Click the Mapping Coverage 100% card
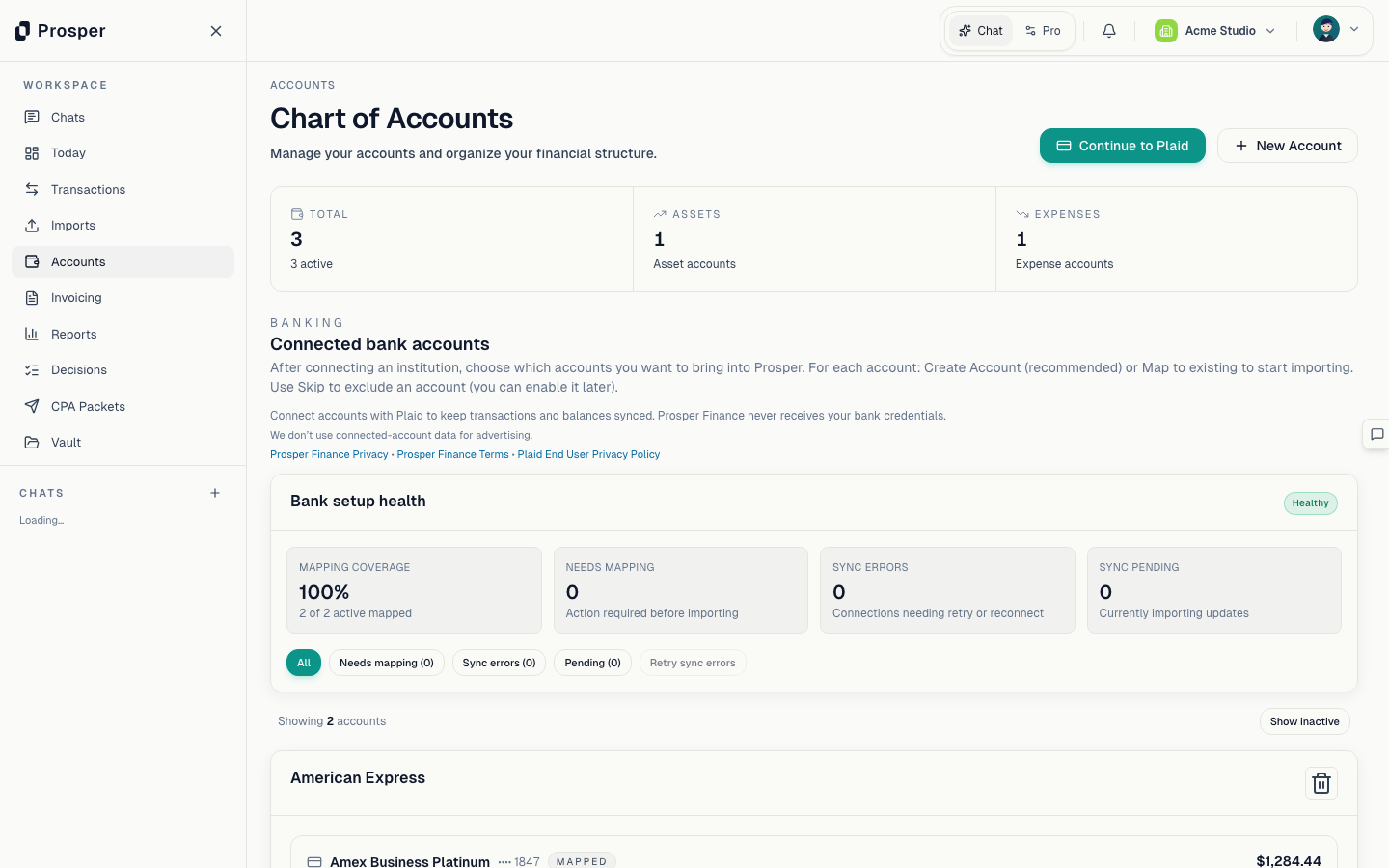The width and height of the screenshot is (1389, 868). click(x=414, y=590)
